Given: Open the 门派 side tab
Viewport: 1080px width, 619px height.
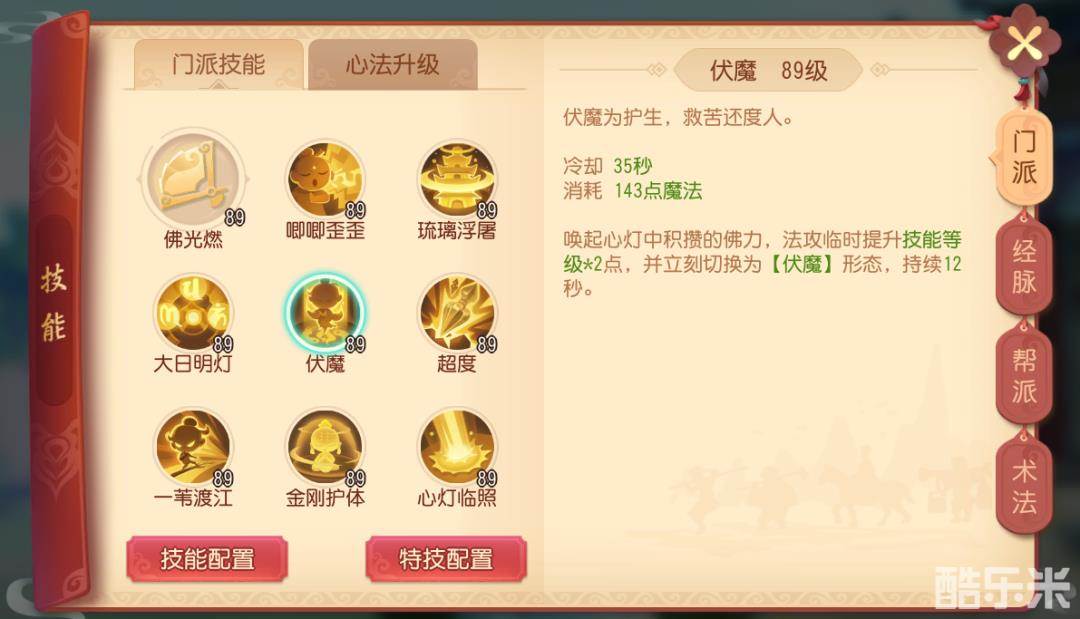Looking at the screenshot, I should 1023,158.
